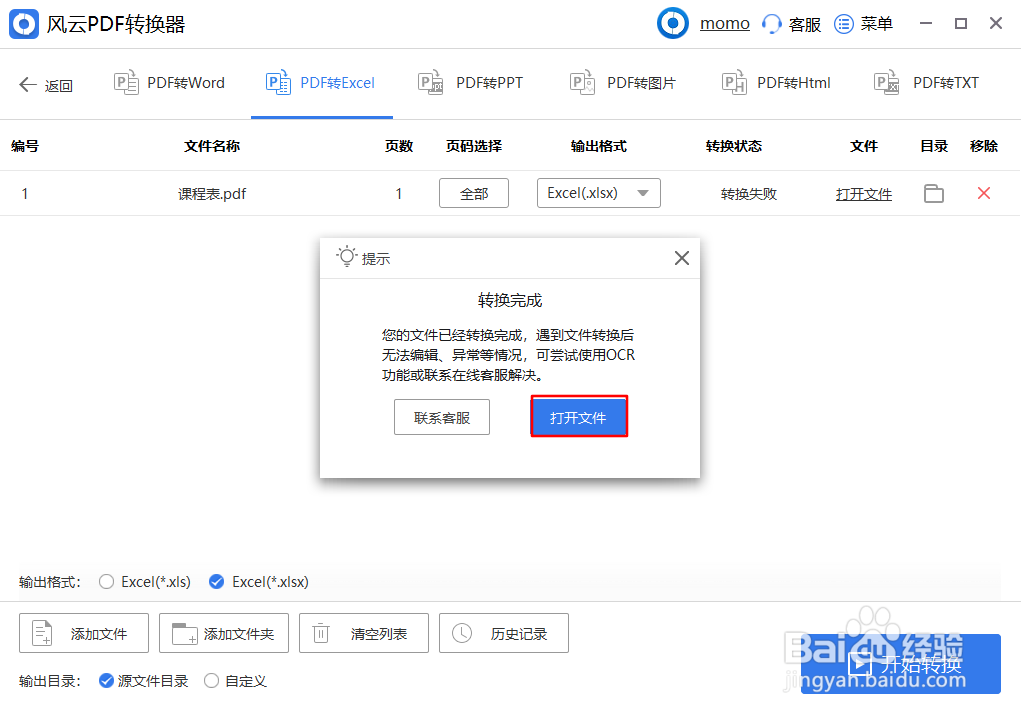Click the 全部 page selection button

tap(474, 193)
